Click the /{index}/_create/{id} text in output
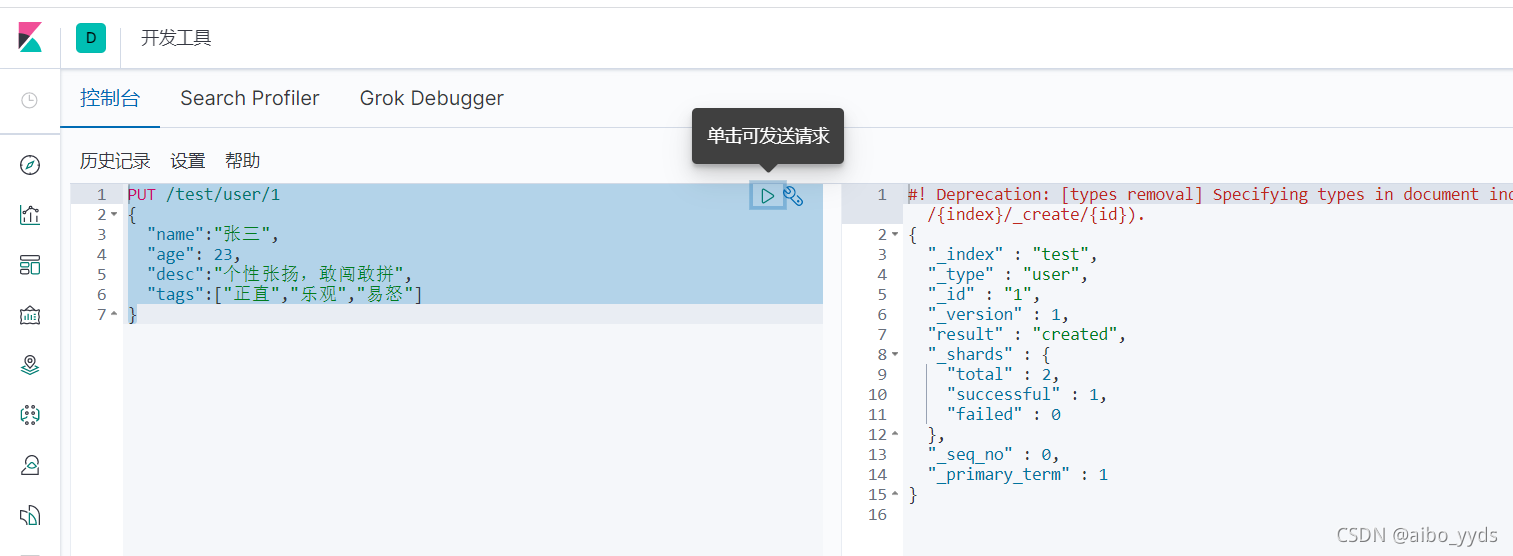Screen dimensions: 1513x556 click(1036, 214)
